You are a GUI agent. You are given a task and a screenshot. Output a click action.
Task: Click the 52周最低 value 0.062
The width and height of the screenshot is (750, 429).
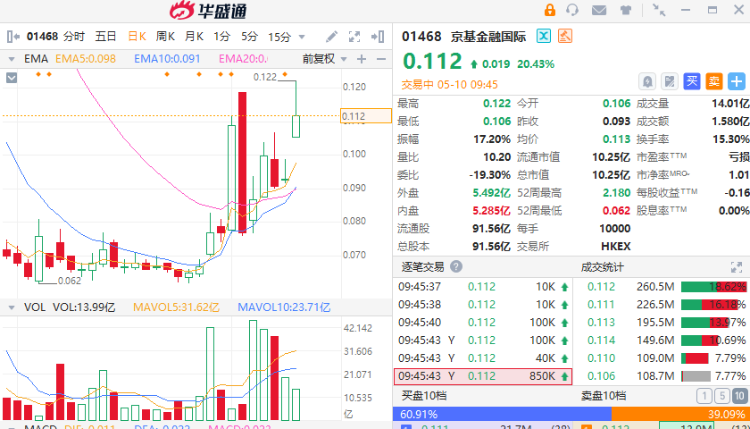617,210
